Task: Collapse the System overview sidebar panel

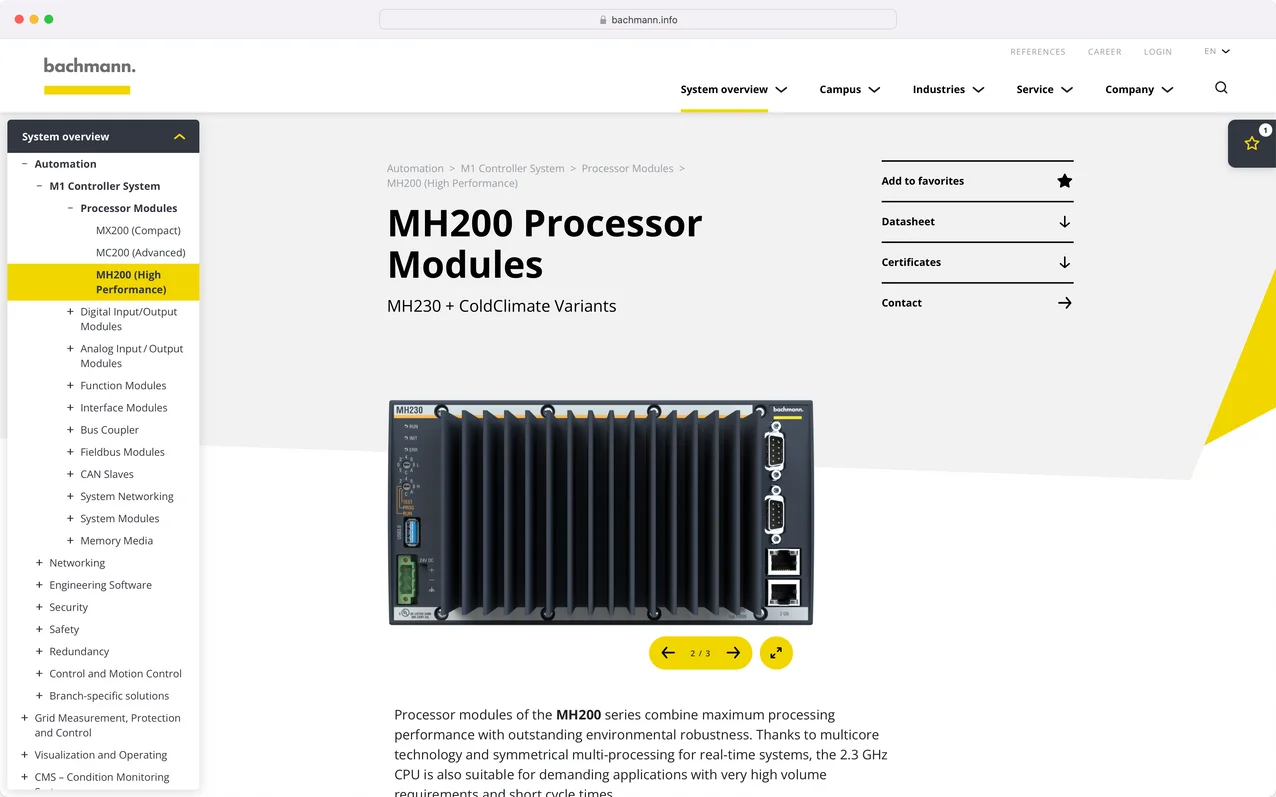Action: click(x=180, y=137)
